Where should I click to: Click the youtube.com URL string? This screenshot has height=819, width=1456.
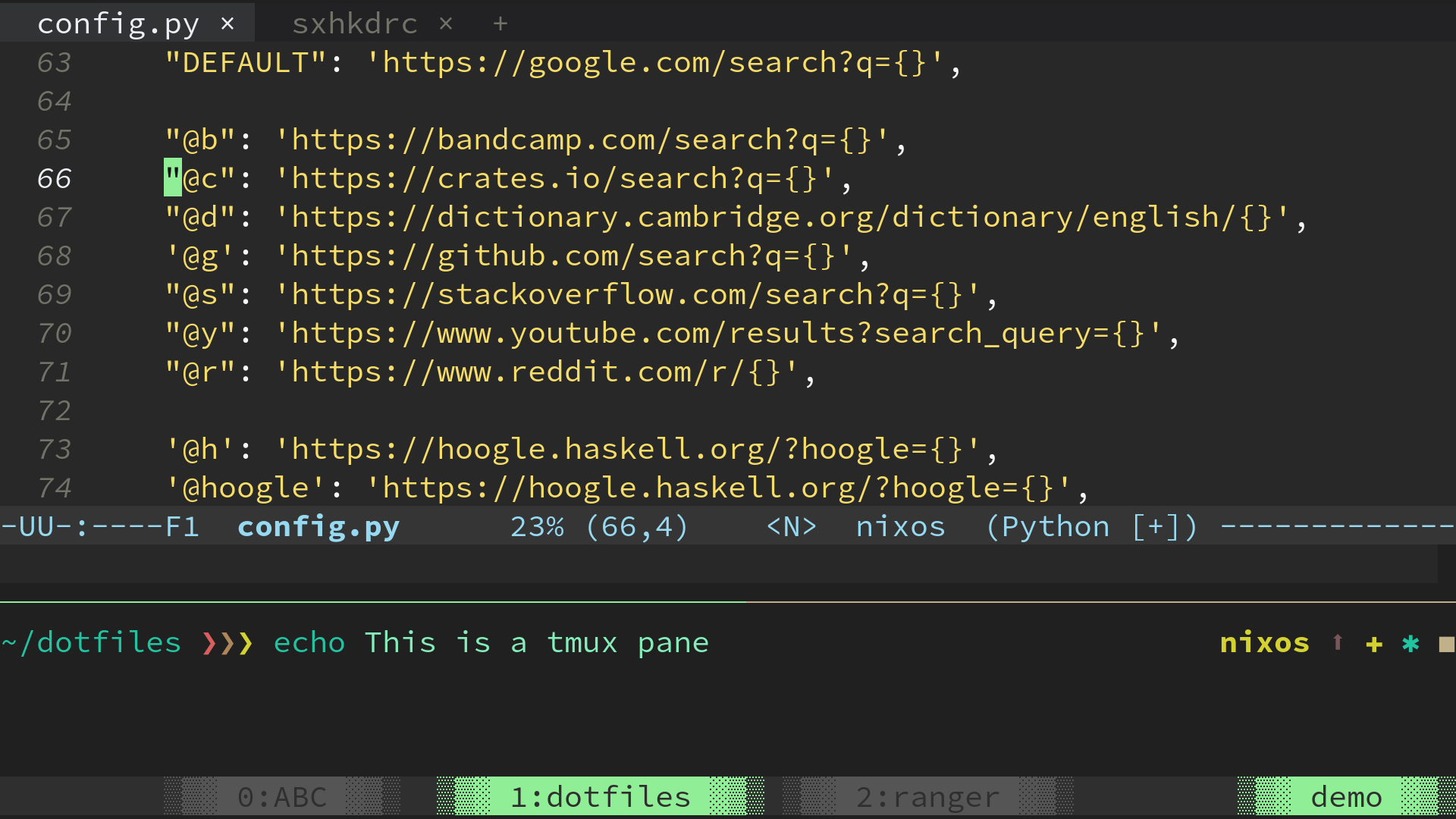(x=719, y=333)
